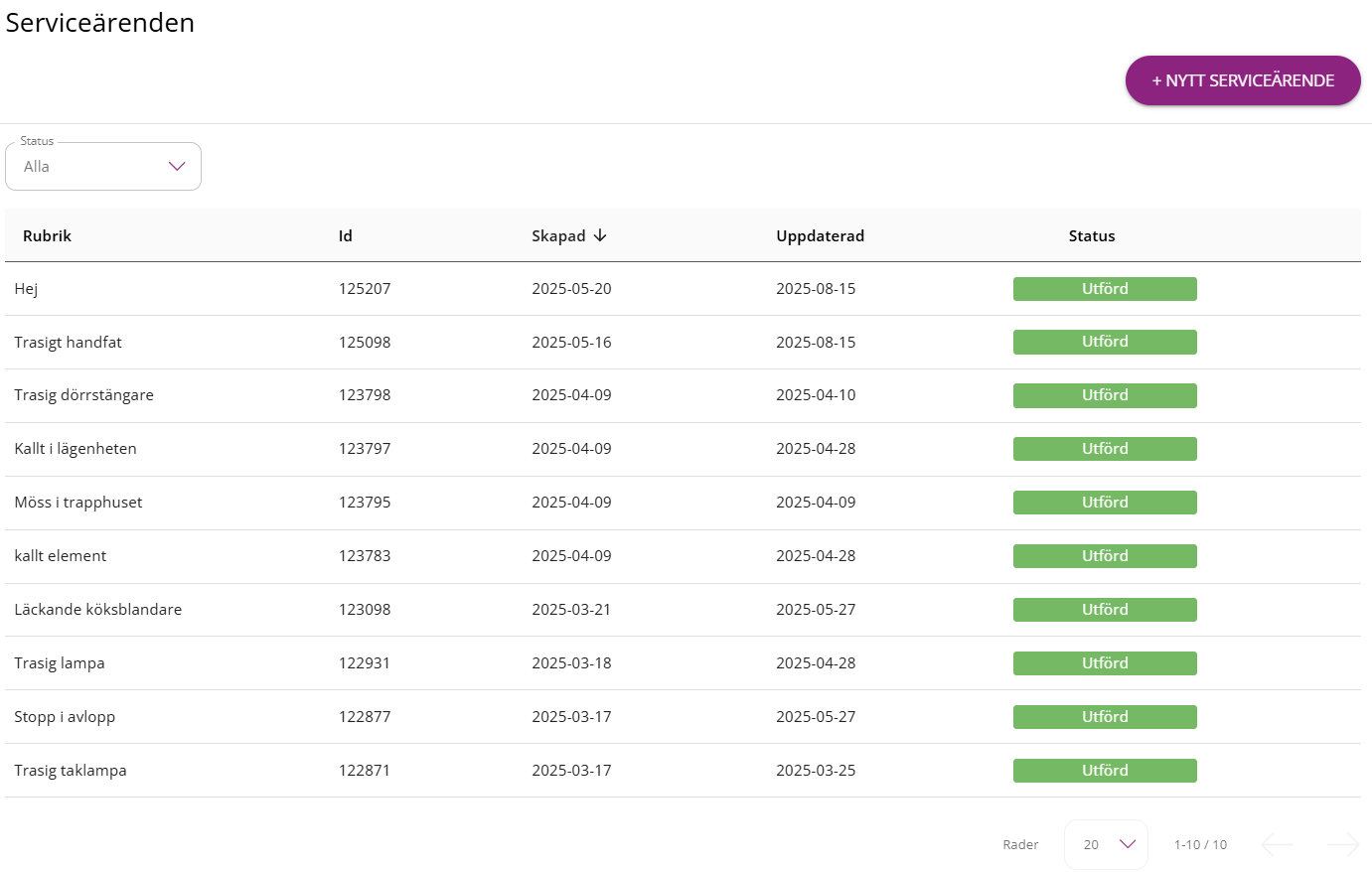Click the Skapad sort arrow icon

(600, 235)
